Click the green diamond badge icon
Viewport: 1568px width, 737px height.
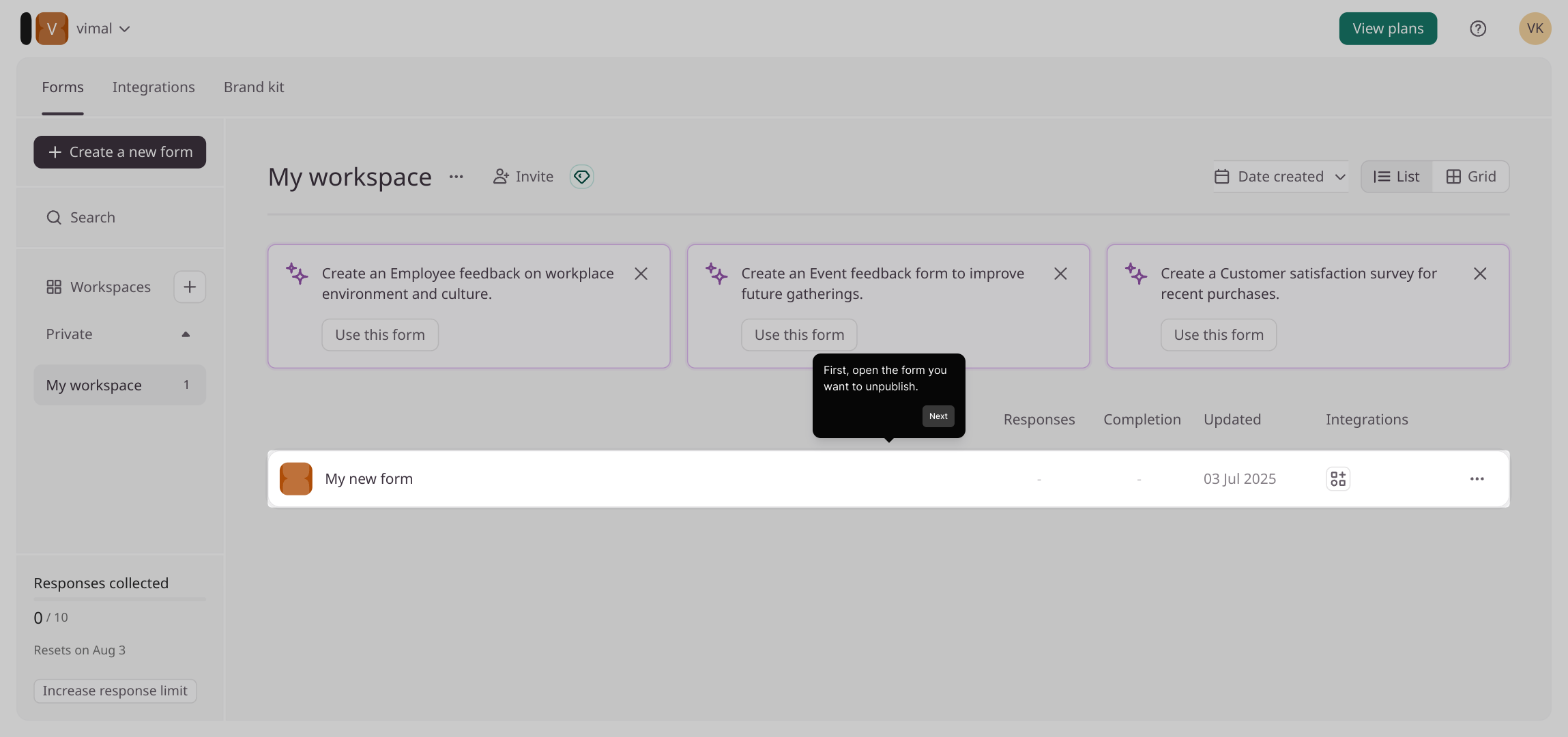click(x=582, y=177)
